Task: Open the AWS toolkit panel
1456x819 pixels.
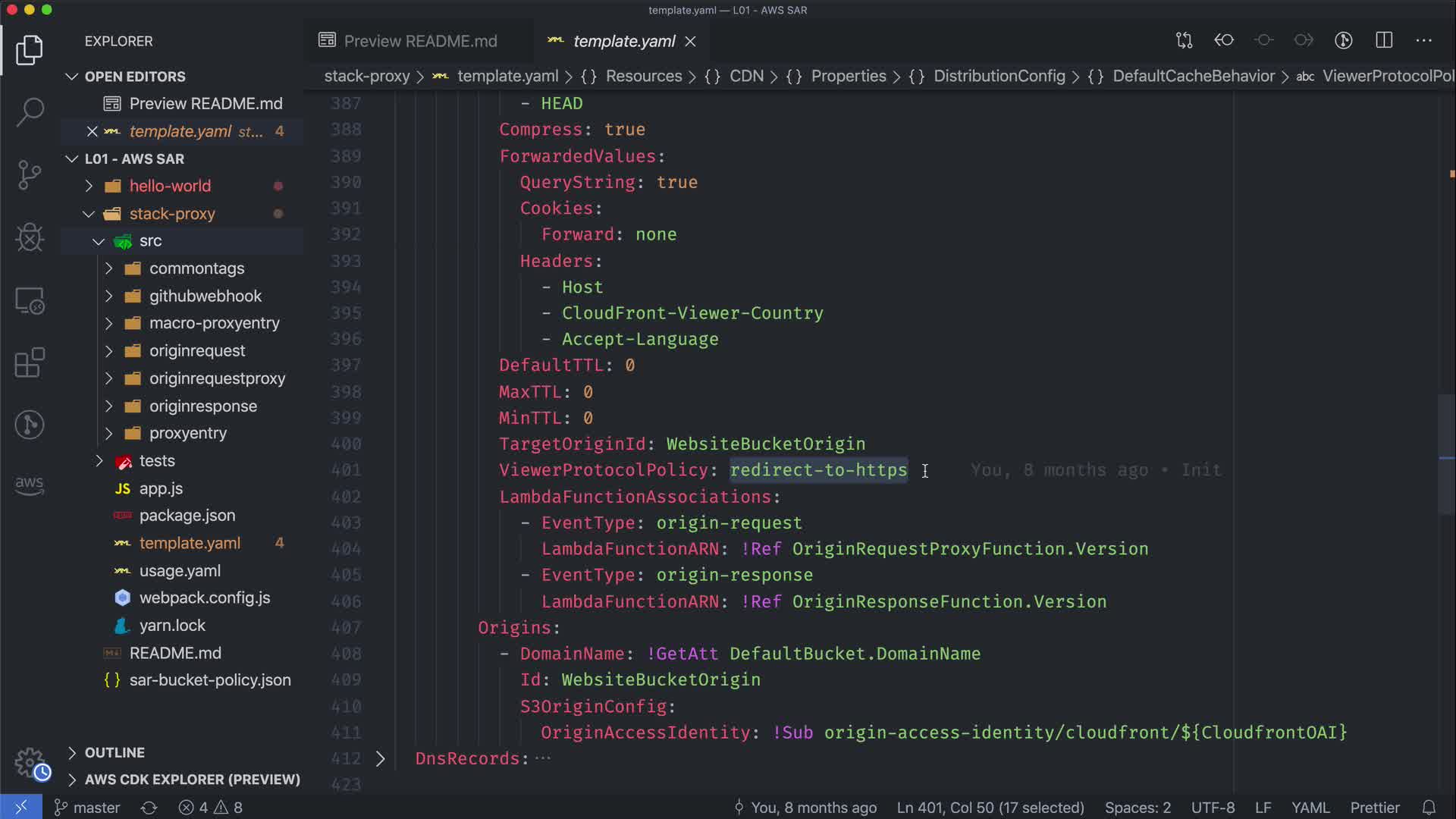Action: click(x=30, y=485)
